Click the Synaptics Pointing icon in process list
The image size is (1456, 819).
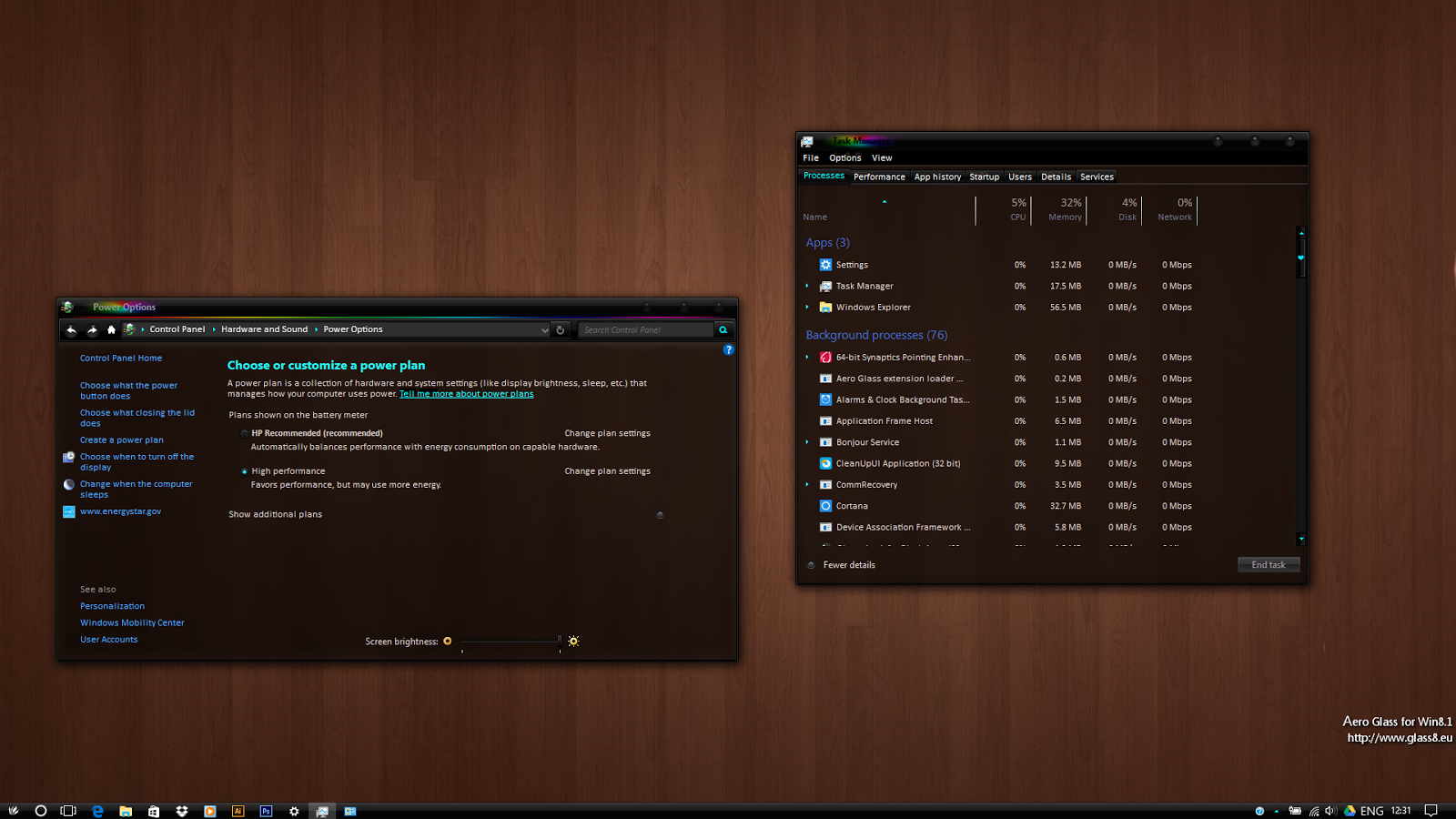tap(825, 358)
